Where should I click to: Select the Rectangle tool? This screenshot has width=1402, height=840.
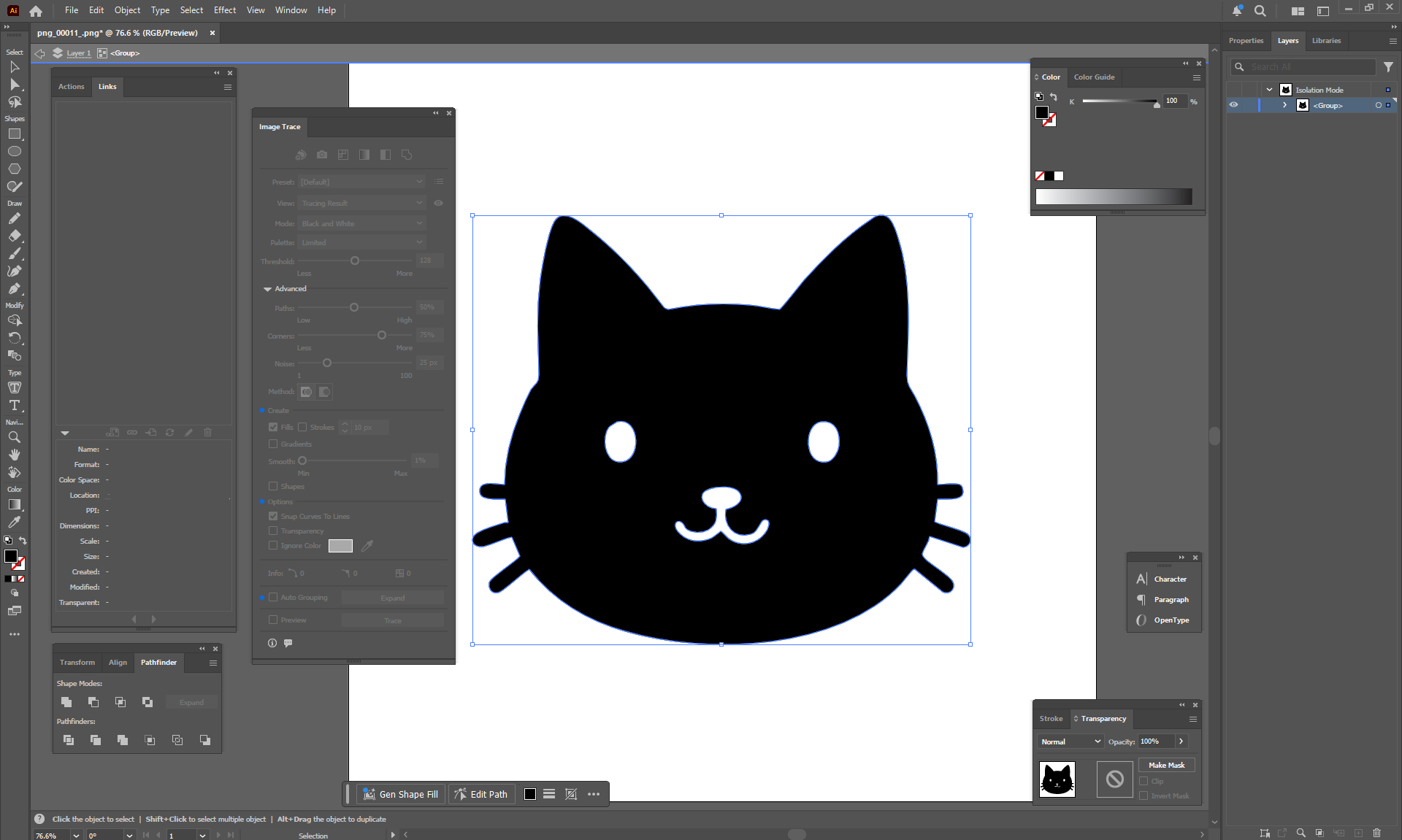coord(14,134)
